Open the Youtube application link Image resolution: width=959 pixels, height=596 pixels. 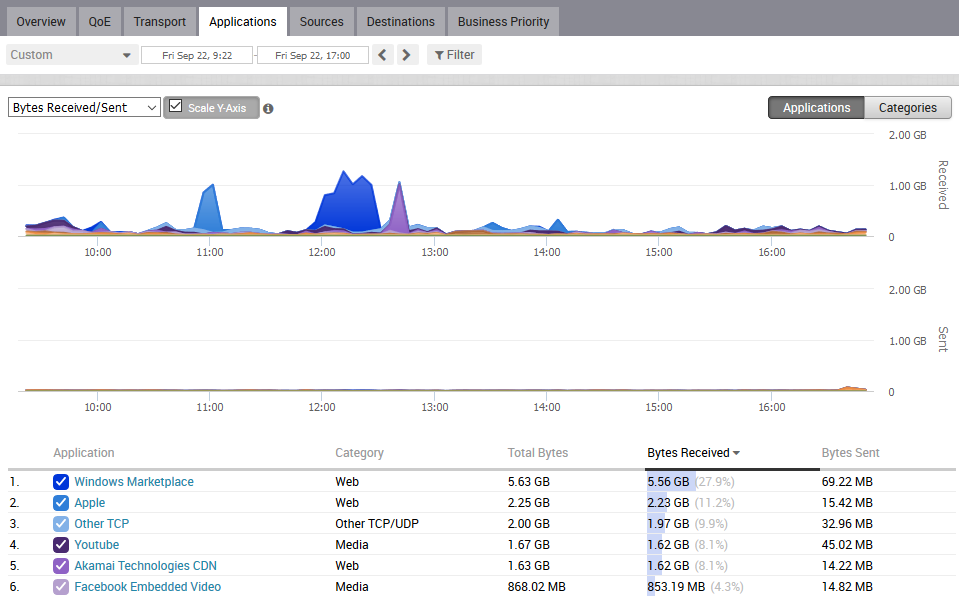click(x=97, y=545)
